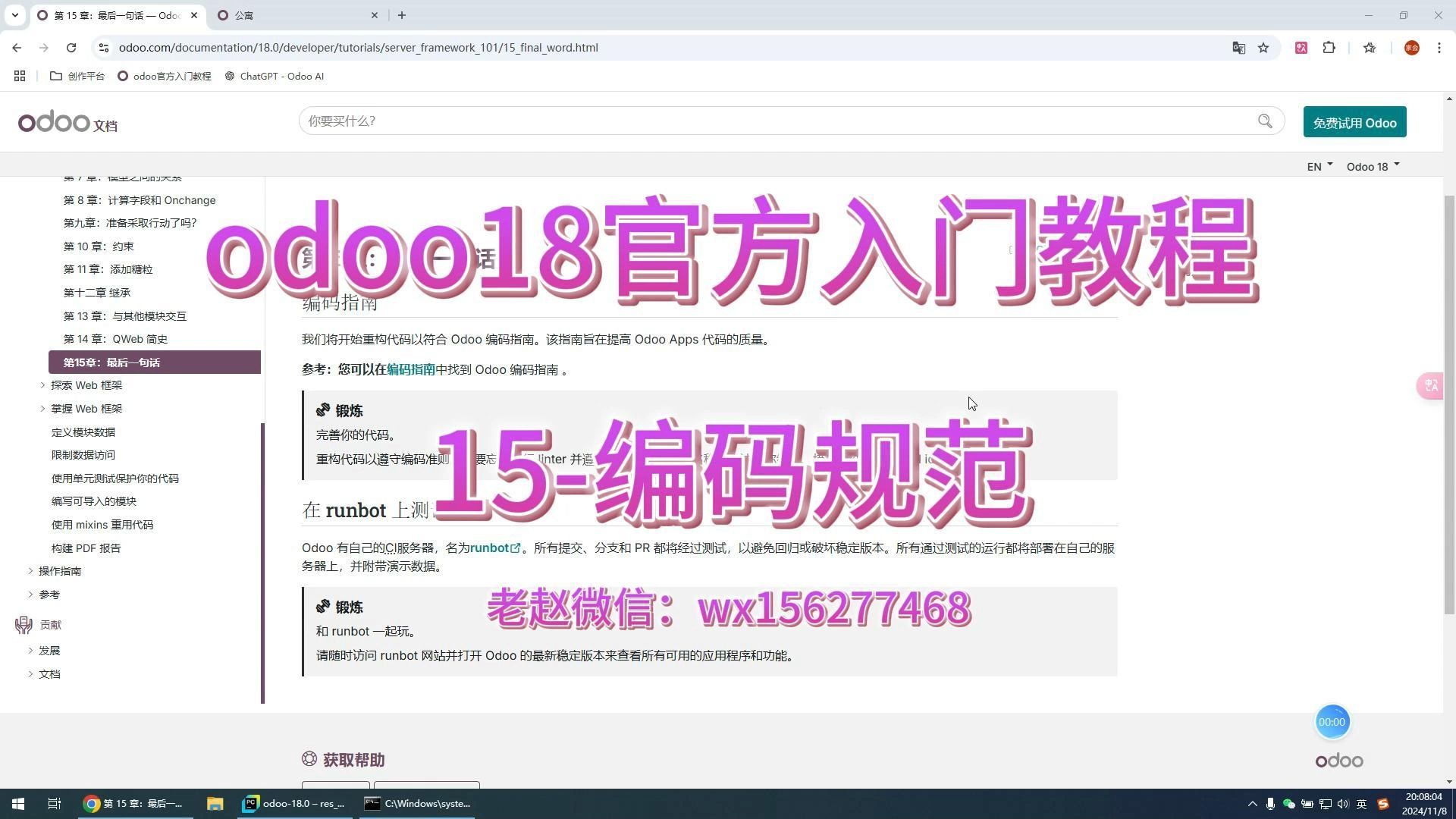Open 使用单元测试保护你的代码 tutorial
This screenshot has width=1456, height=819.
pos(115,479)
